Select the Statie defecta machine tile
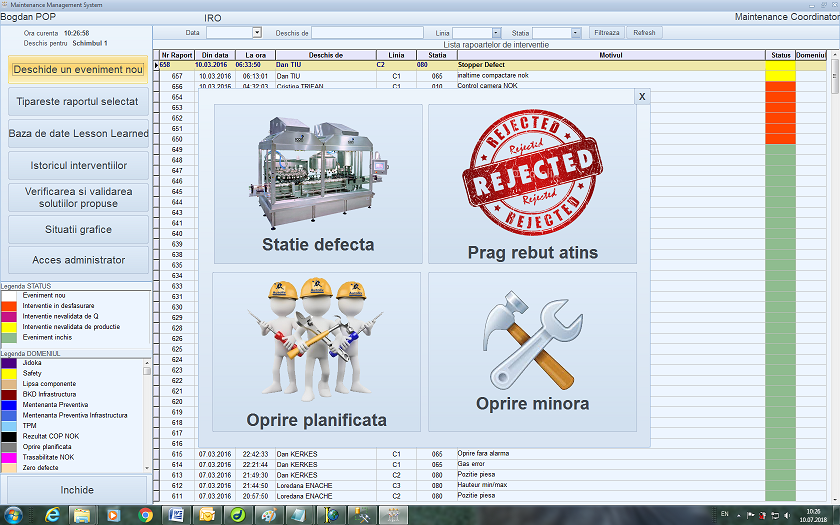This screenshot has width=840, height=525. tap(318, 183)
